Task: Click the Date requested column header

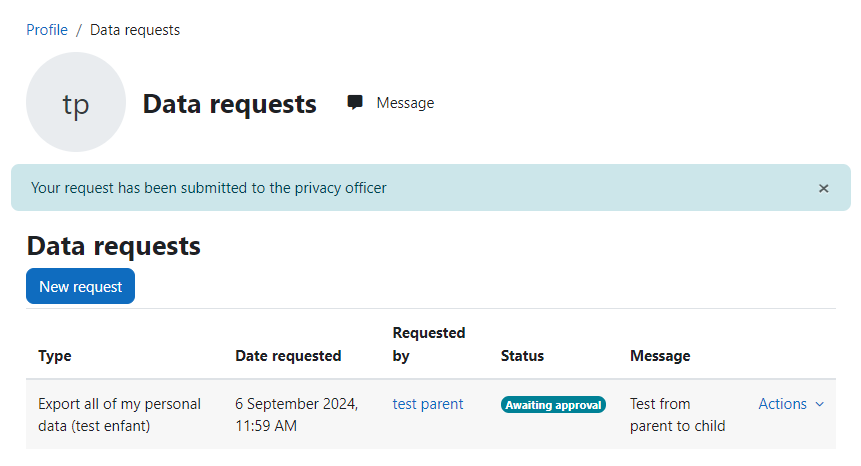Action: [x=288, y=356]
